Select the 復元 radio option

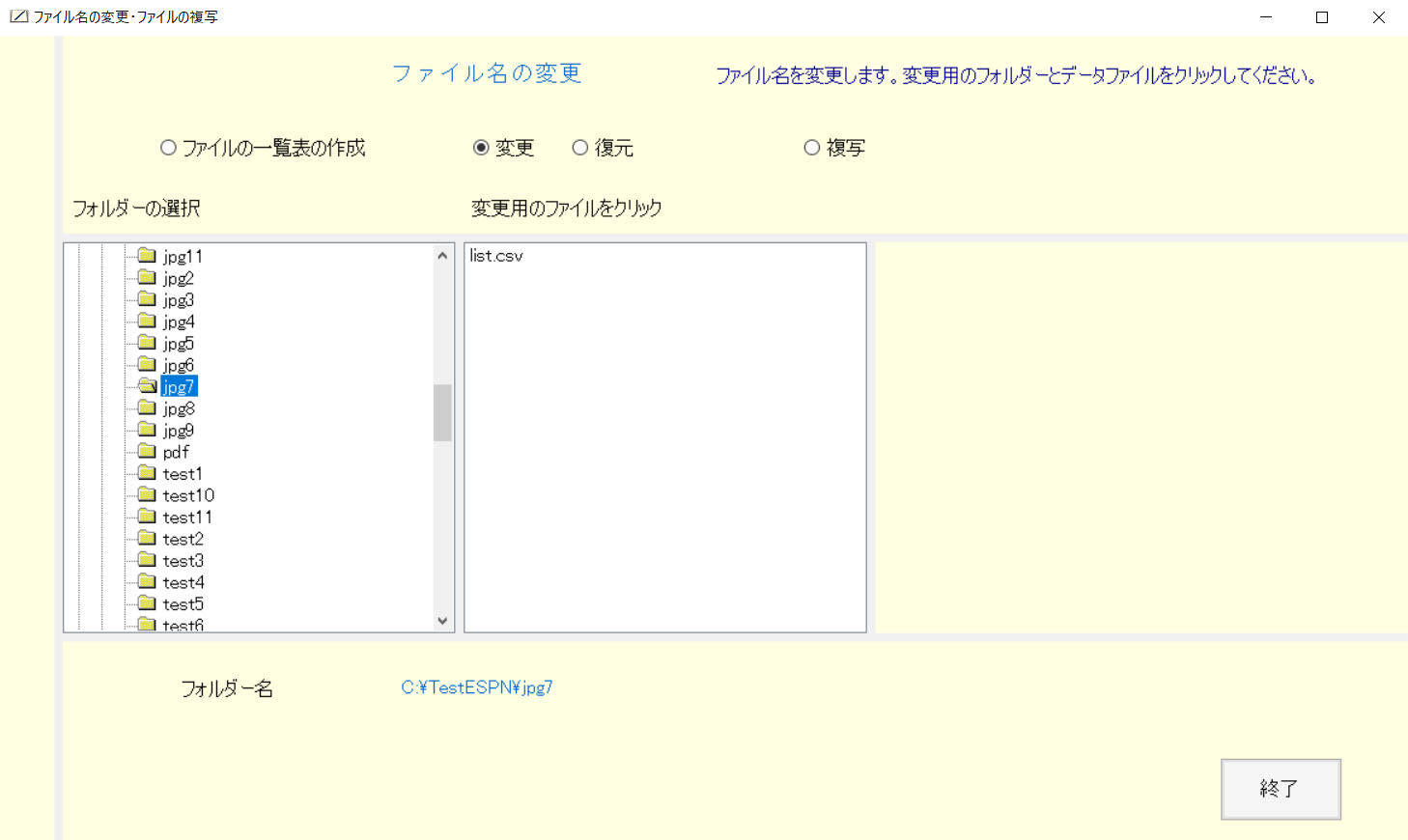[x=580, y=148]
